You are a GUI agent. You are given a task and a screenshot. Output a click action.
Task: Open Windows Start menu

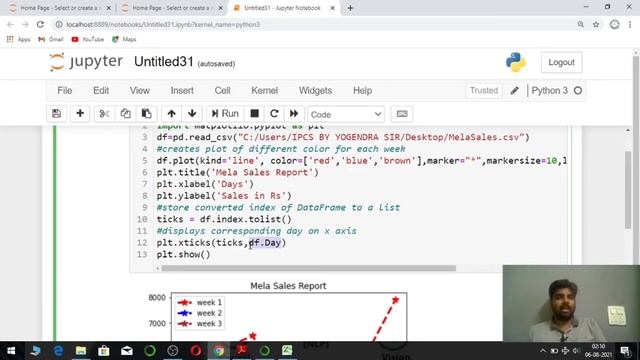coord(11,351)
